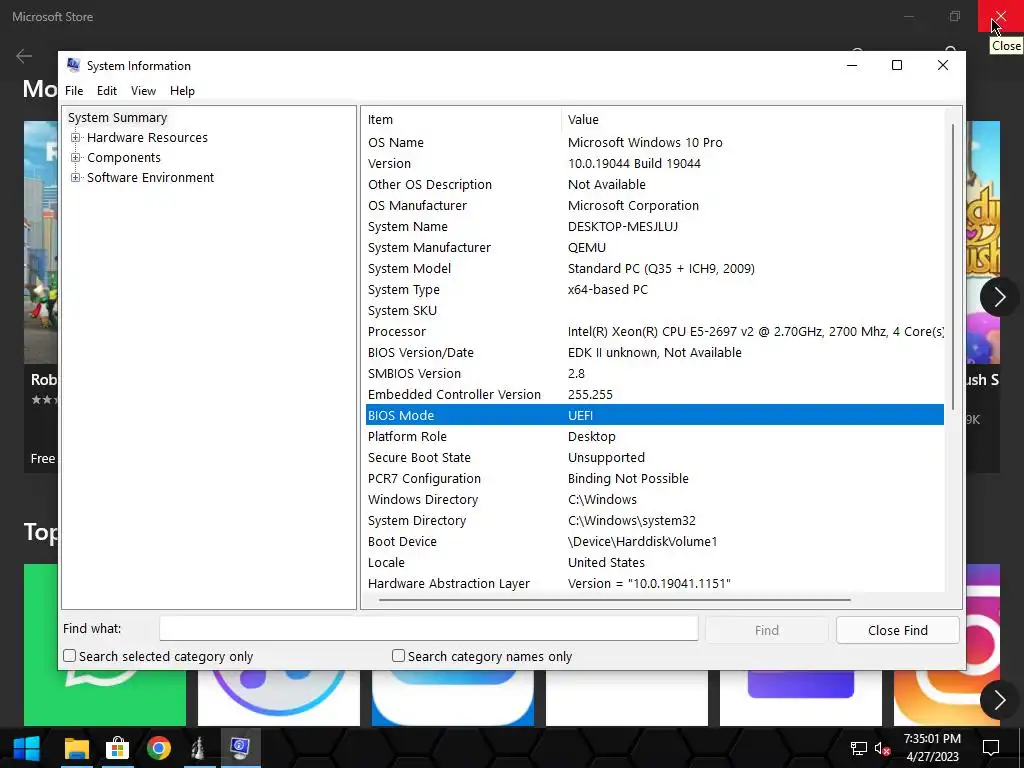Screen dimensions: 1024x768
Task: Select the Software Environment tree label
Action: tap(150, 178)
